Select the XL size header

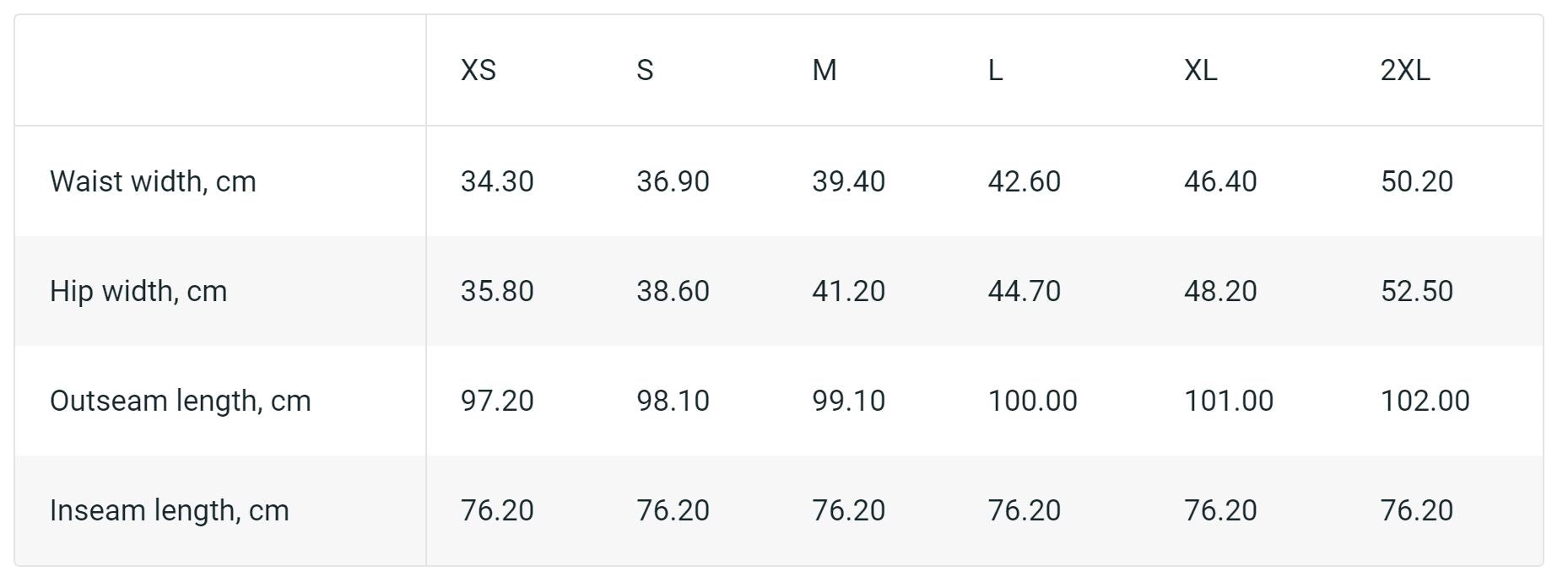[x=1200, y=70]
